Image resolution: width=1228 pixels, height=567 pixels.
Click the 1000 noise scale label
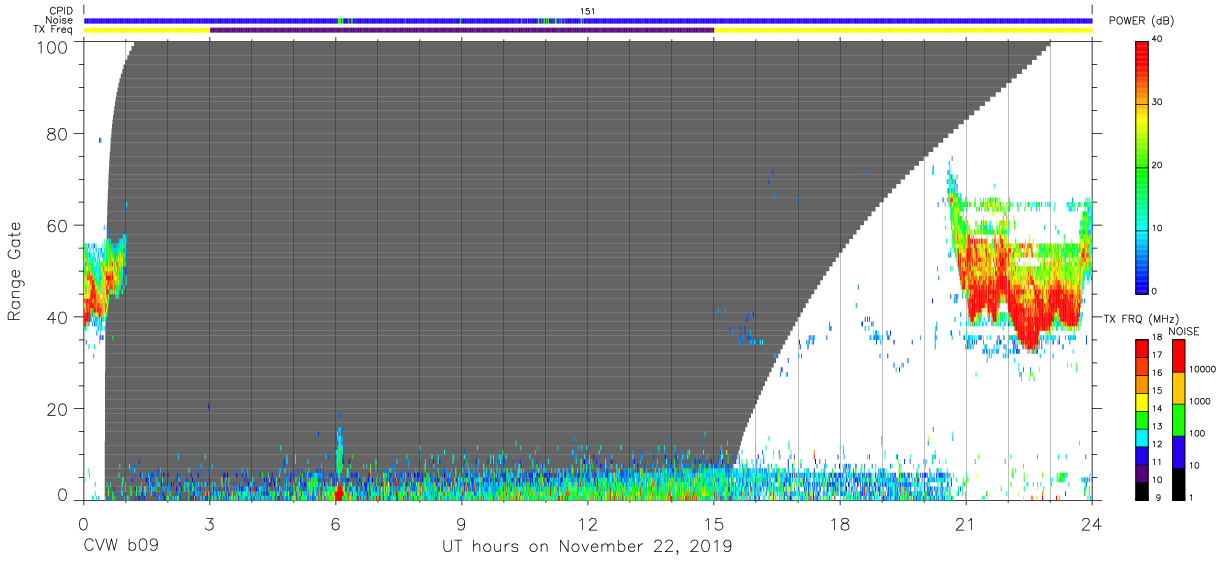pos(1201,401)
